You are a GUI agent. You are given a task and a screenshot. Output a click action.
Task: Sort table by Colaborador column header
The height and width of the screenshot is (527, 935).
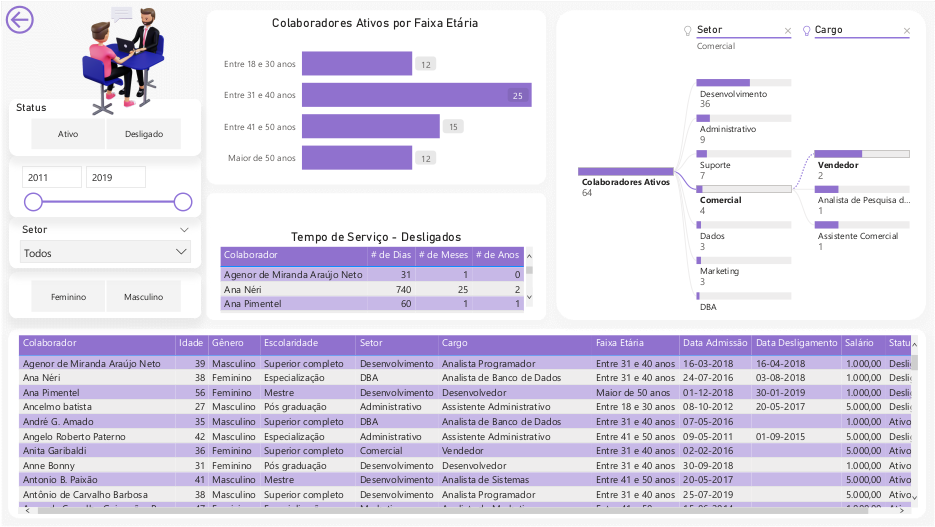50,343
